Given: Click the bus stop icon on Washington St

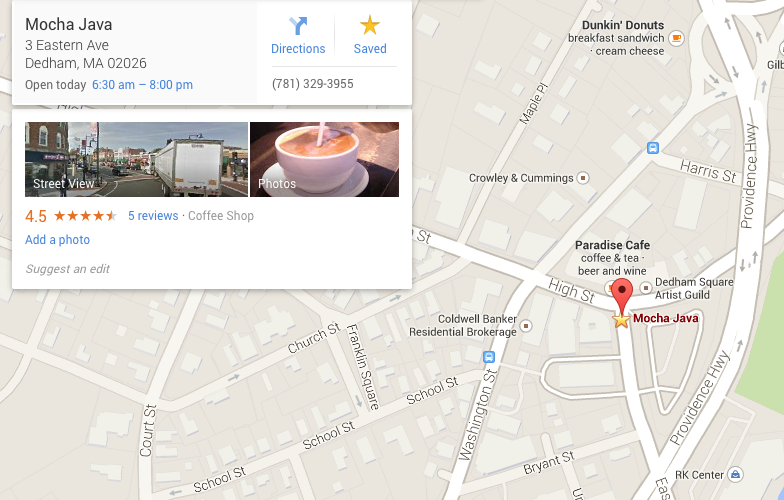Looking at the screenshot, I should (x=489, y=357).
